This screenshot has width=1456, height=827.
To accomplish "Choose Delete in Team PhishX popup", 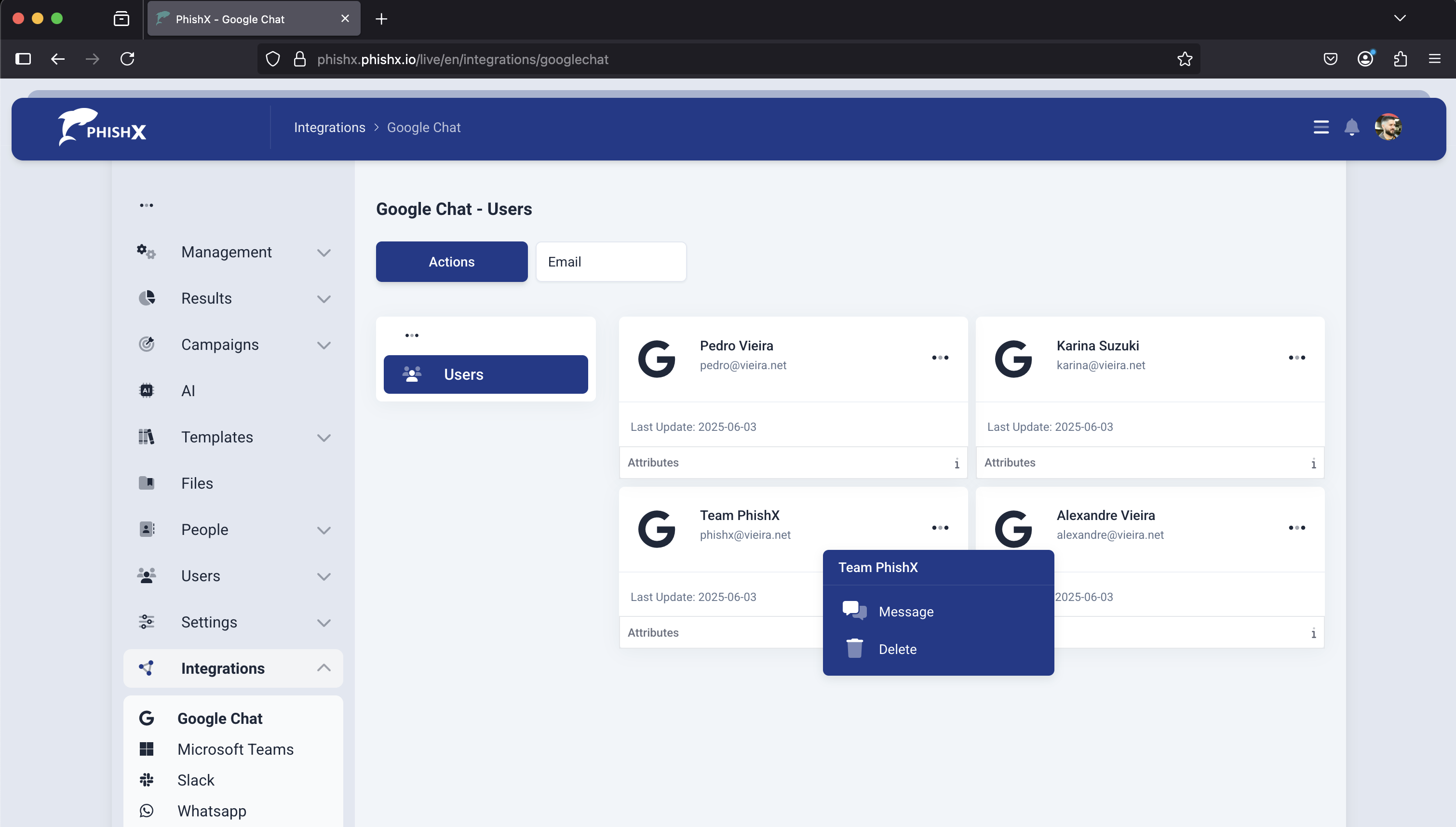I will click(x=938, y=649).
